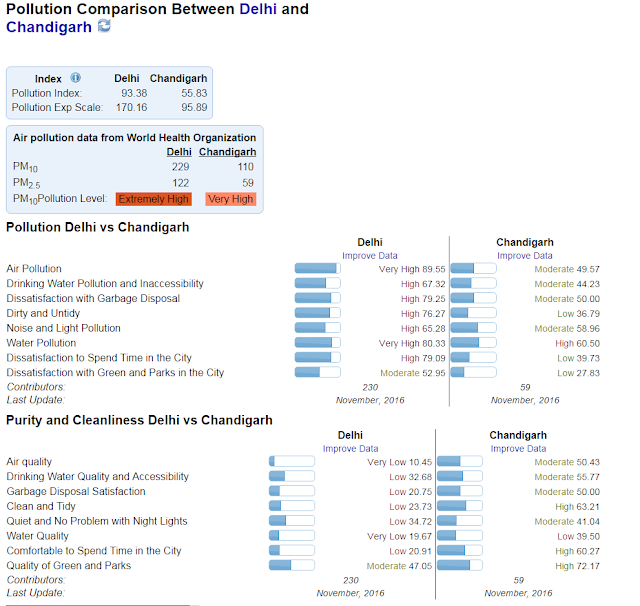This screenshot has width=640, height=606.
Task: Click Chandigarh contributors count 59 in Purity section
Action: point(519,580)
